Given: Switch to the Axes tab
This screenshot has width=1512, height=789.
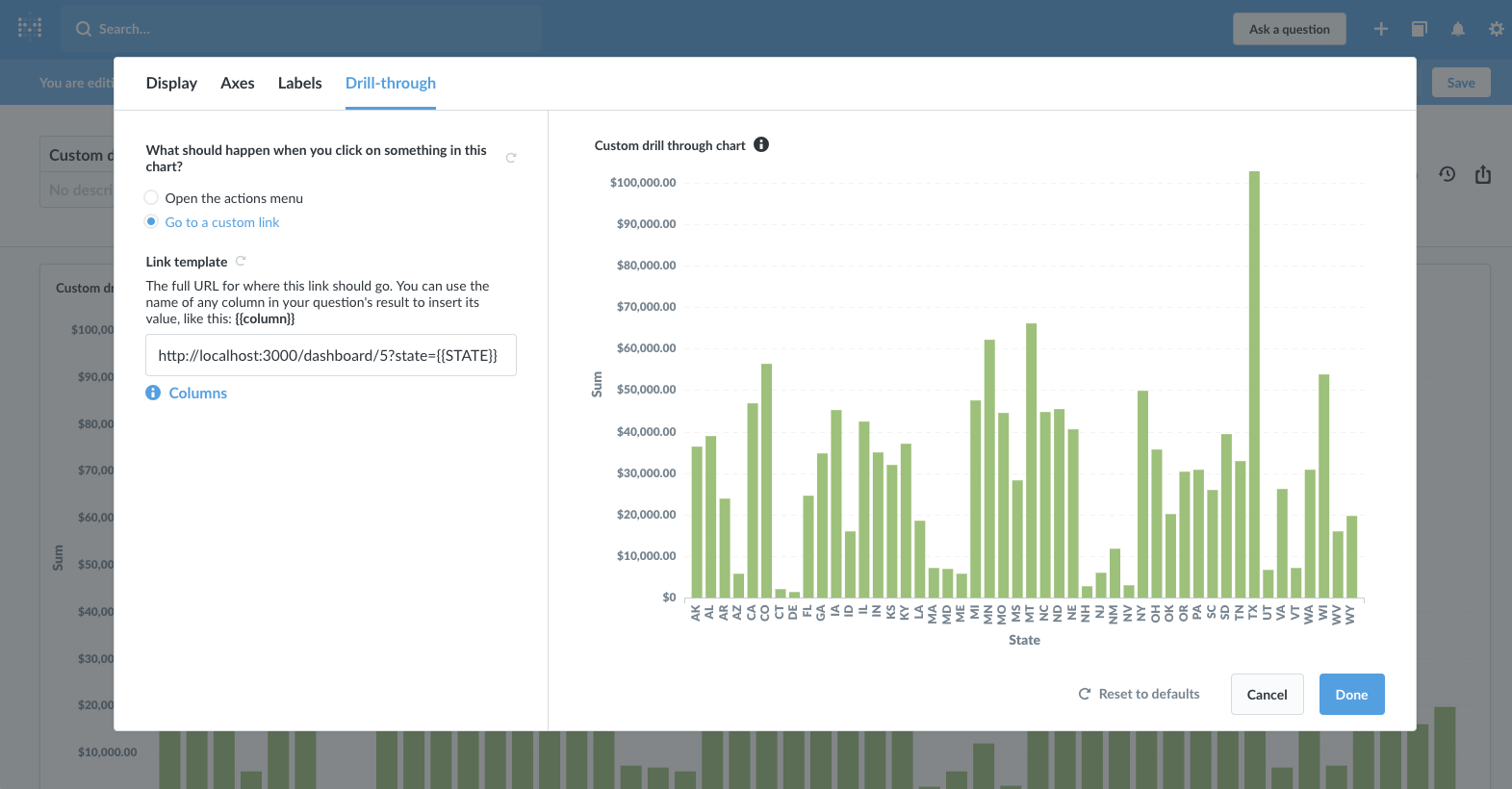Looking at the screenshot, I should click(x=238, y=83).
